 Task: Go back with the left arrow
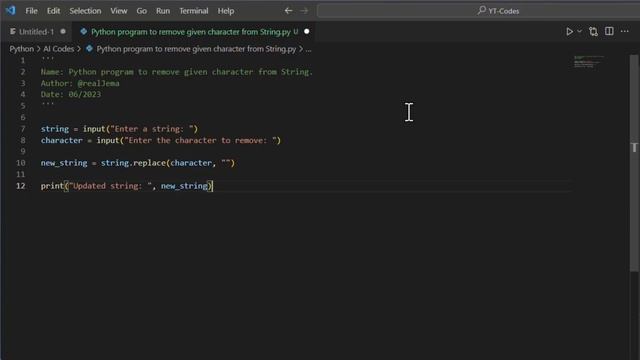point(289,11)
